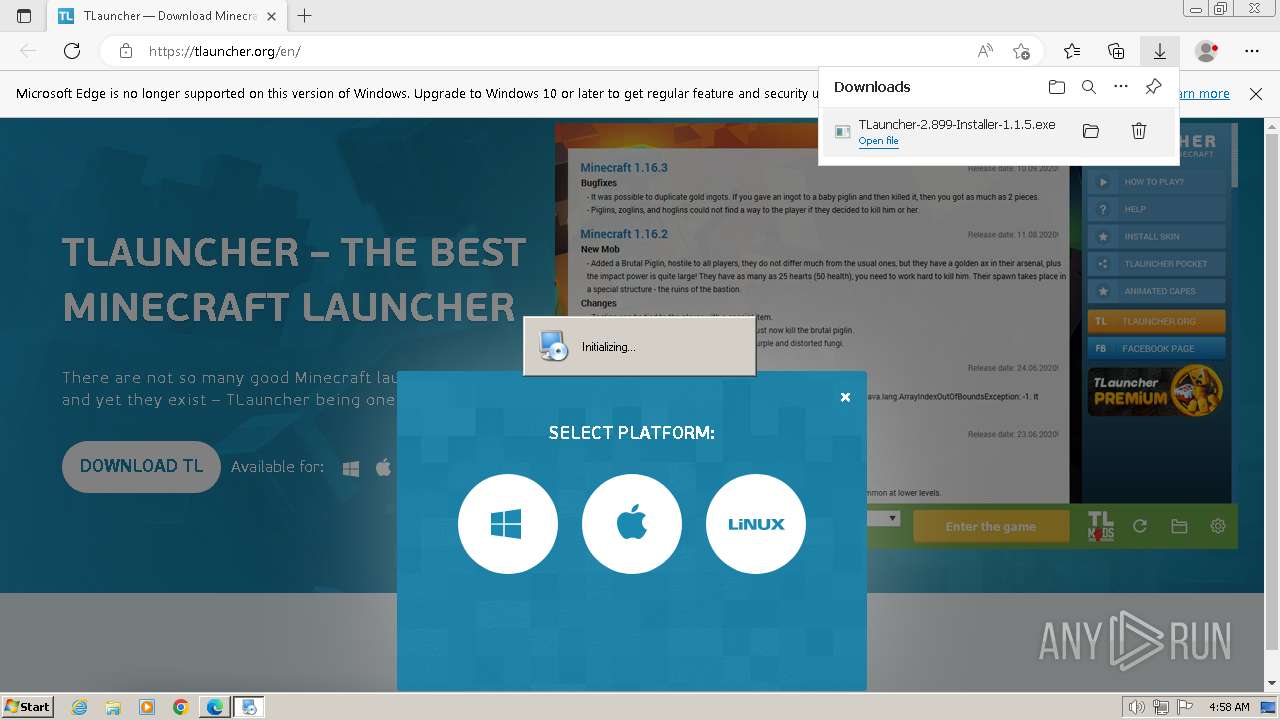Open browser Collections icon
Screen dimensions: 1280x720
(x=1116, y=51)
